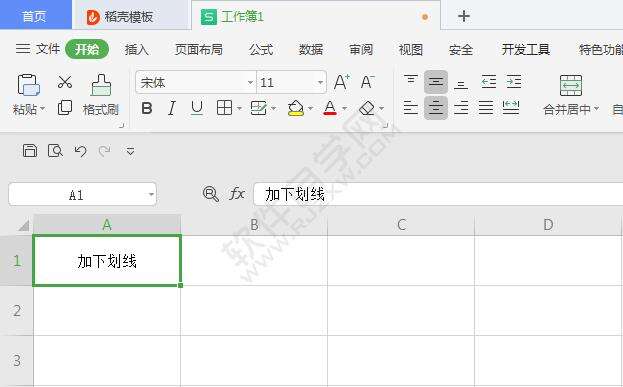The width and height of the screenshot is (623, 387).
Task: Increase indent icon
Action: (514, 81)
